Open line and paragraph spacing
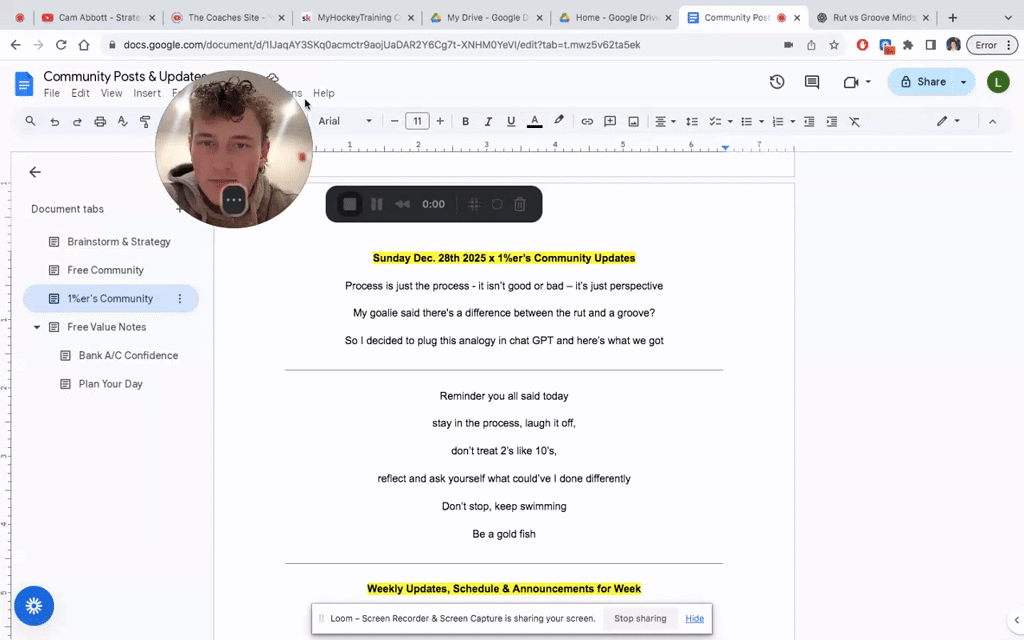1024x640 pixels. 692,121
